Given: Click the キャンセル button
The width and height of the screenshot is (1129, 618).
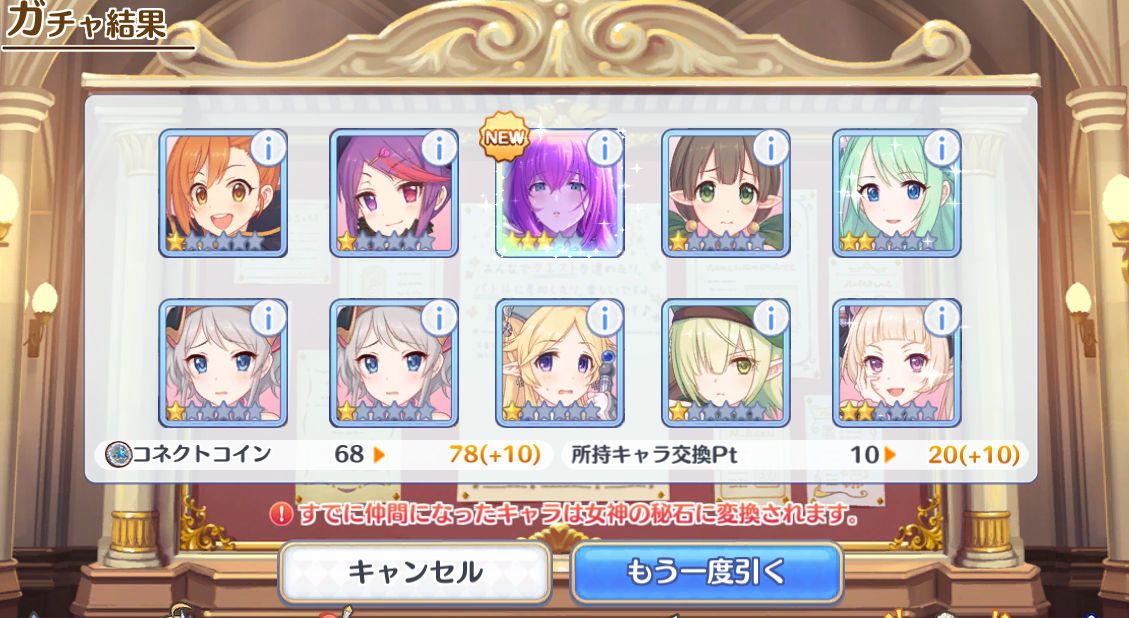Looking at the screenshot, I should [x=415, y=573].
